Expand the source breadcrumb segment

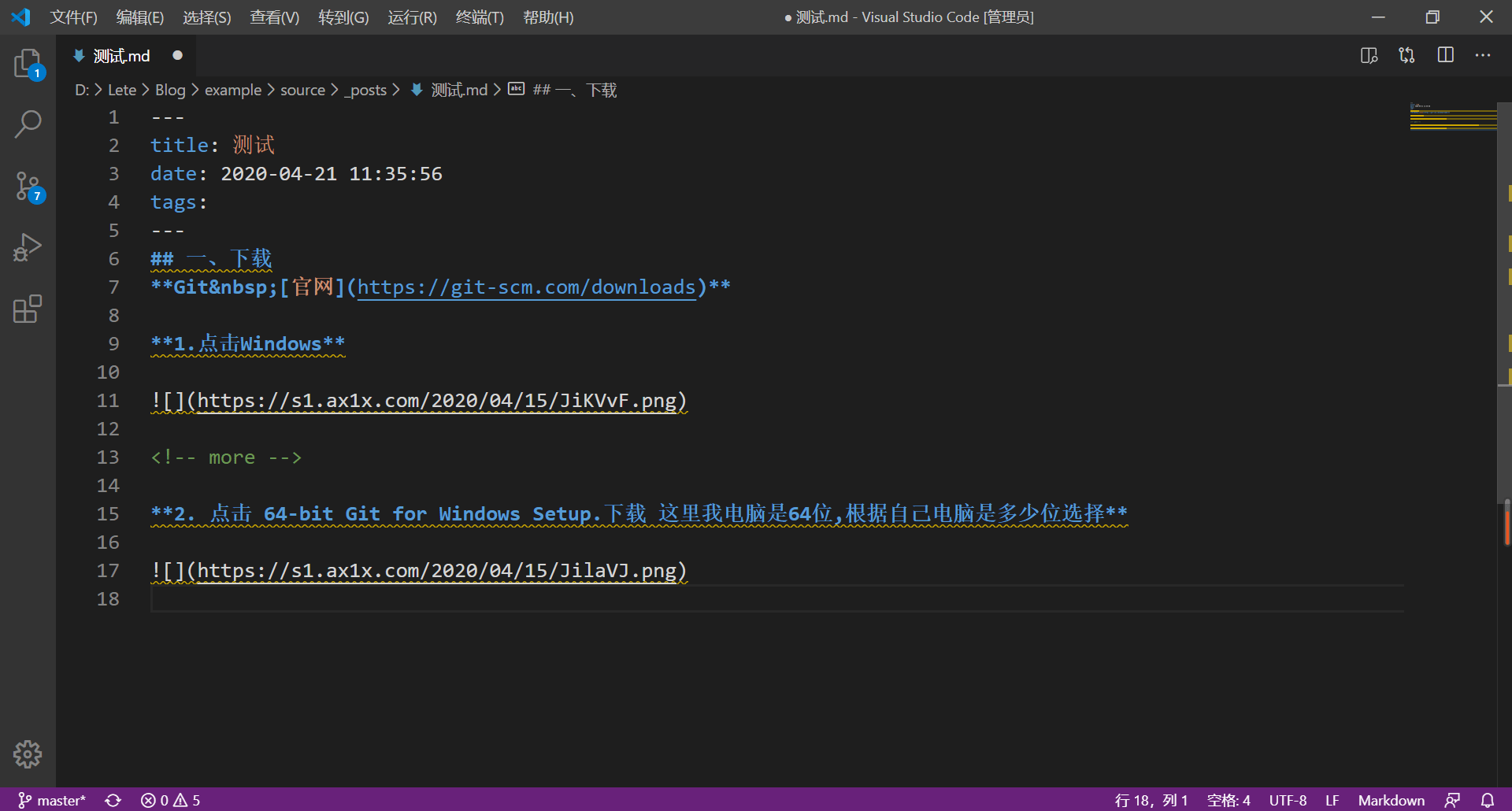(302, 90)
